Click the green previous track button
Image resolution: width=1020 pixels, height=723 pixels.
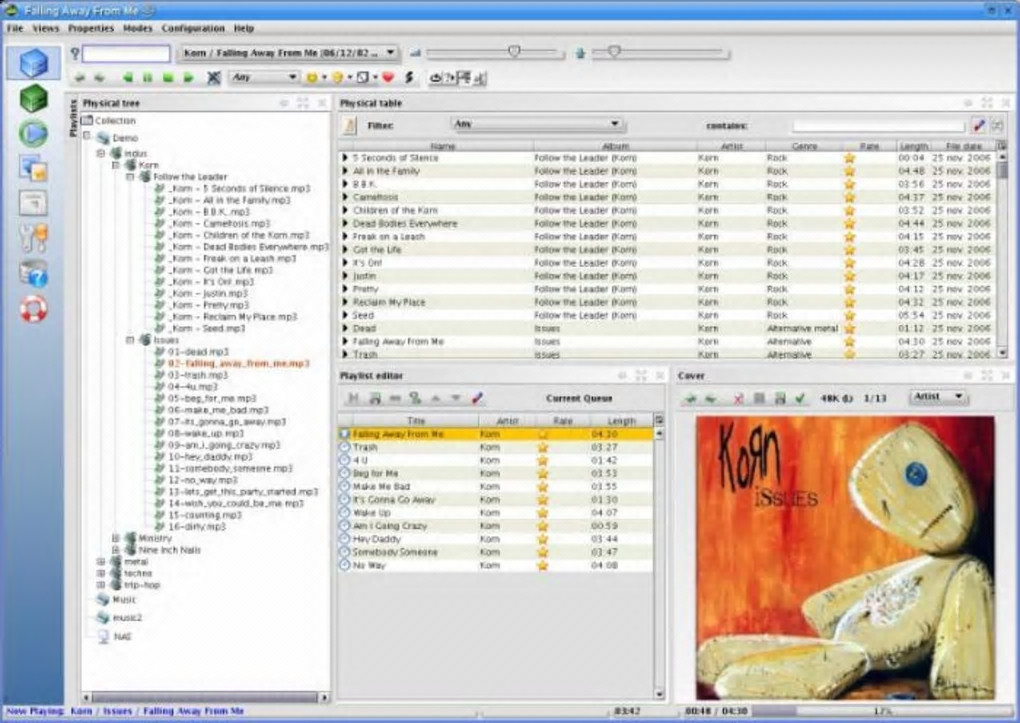click(x=128, y=78)
